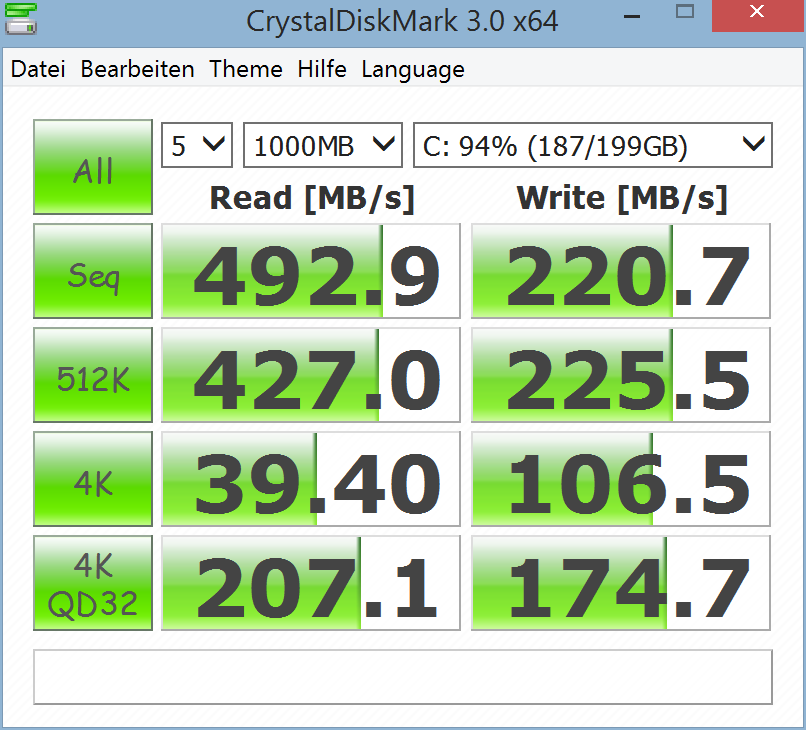Click the 4K QD32 write result 174.7
806x730 pixels.
[x=620, y=583]
